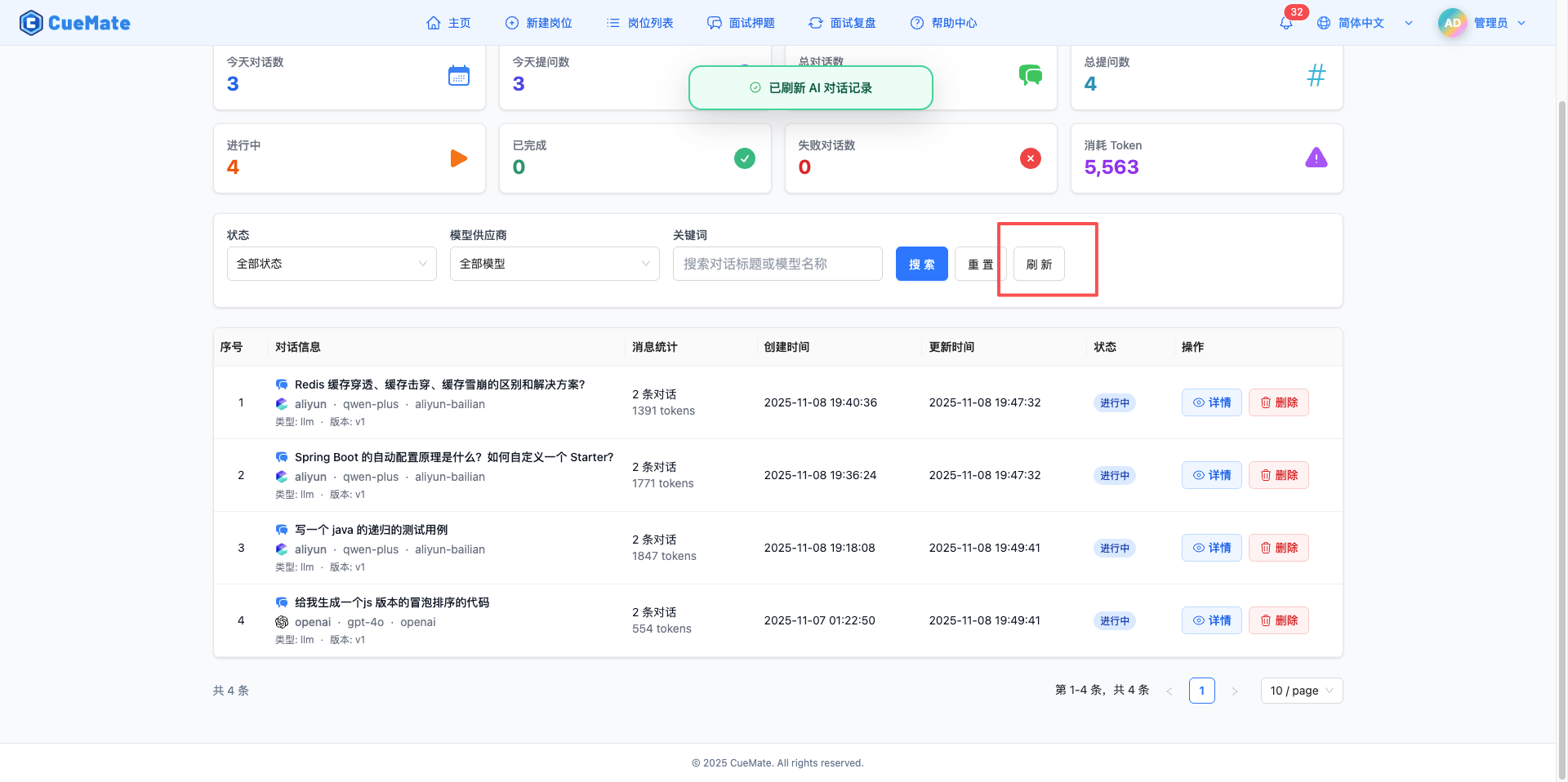This screenshot has height=782, width=1568.
Task: Click the AD user avatar
Action: pyautogui.click(x=1452, y=23)
